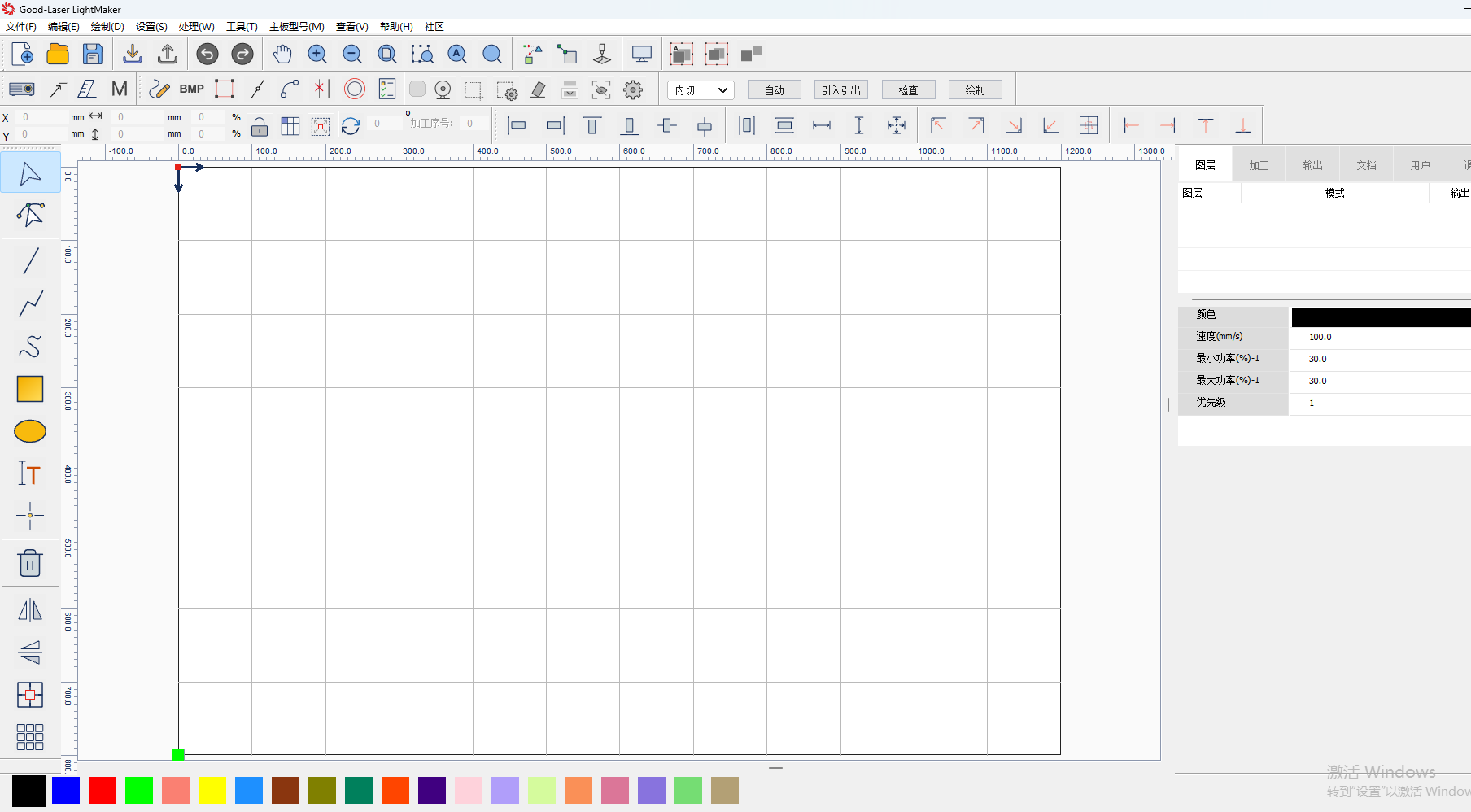The image size is (1471, 812).
Task: Switch to the 加工 tab
Action: pos(1259,165)
